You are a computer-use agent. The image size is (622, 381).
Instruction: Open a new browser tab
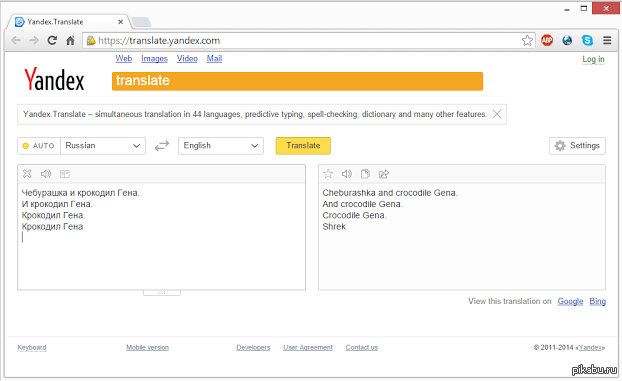[x=141, y=22]
